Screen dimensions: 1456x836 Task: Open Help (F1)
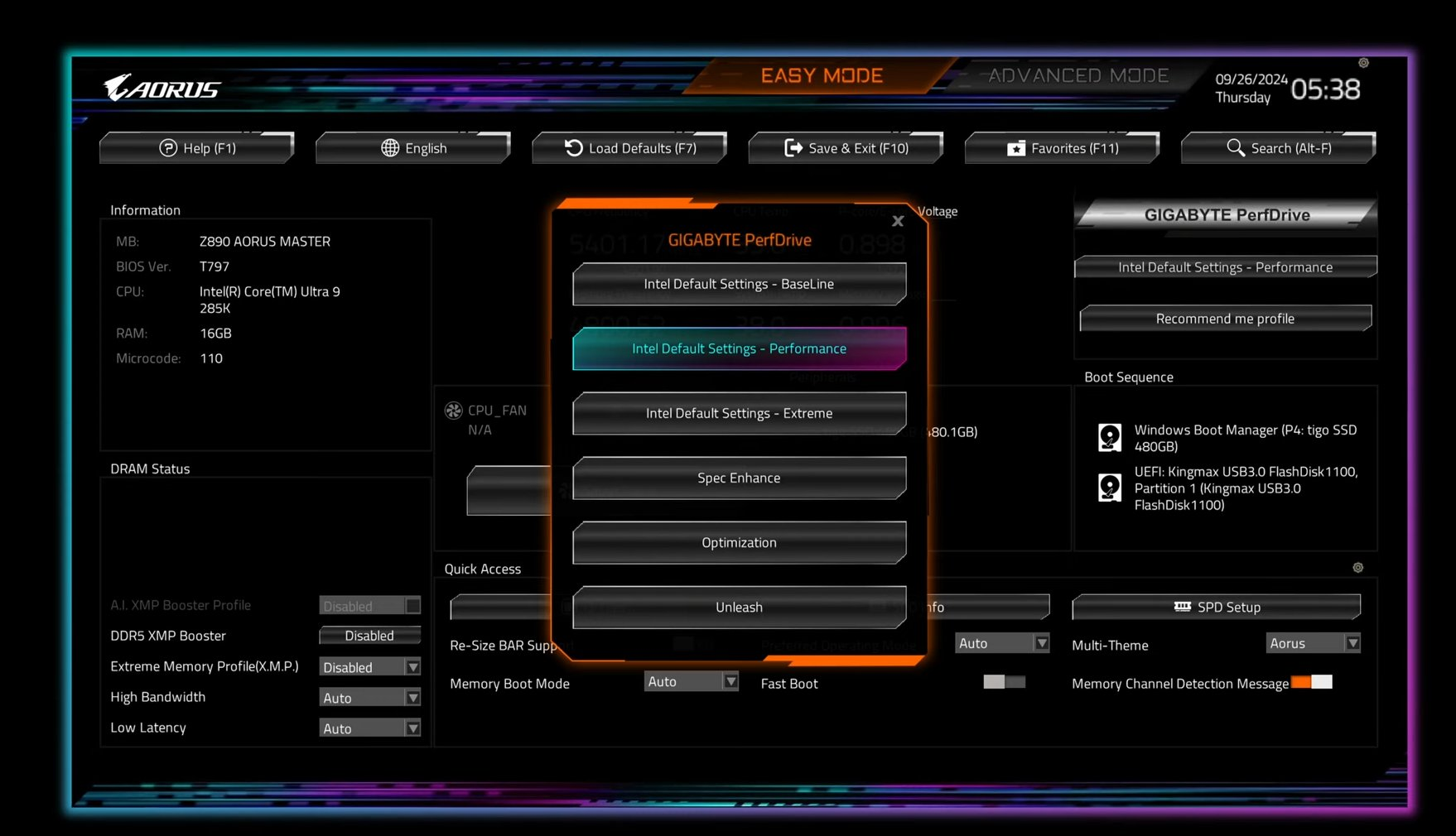(197, 148)
